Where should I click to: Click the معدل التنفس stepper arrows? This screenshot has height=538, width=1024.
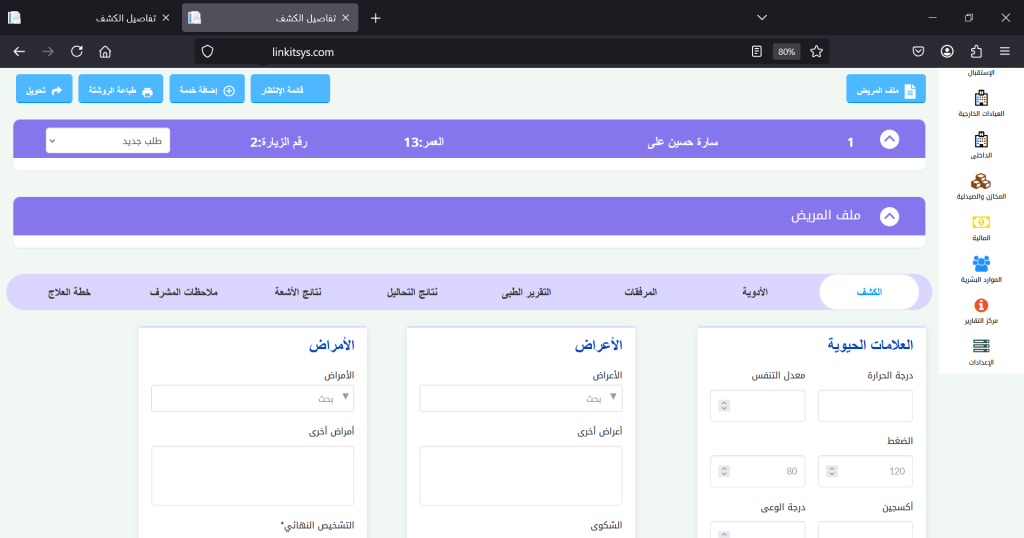(x=724, y=406)
